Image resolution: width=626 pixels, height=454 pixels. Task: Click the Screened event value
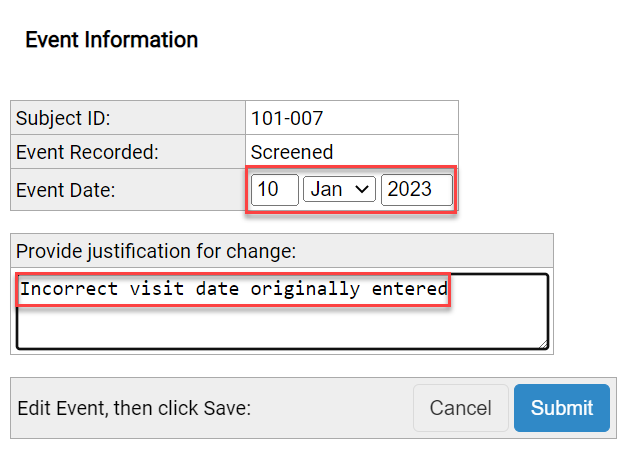coord(292,152)
